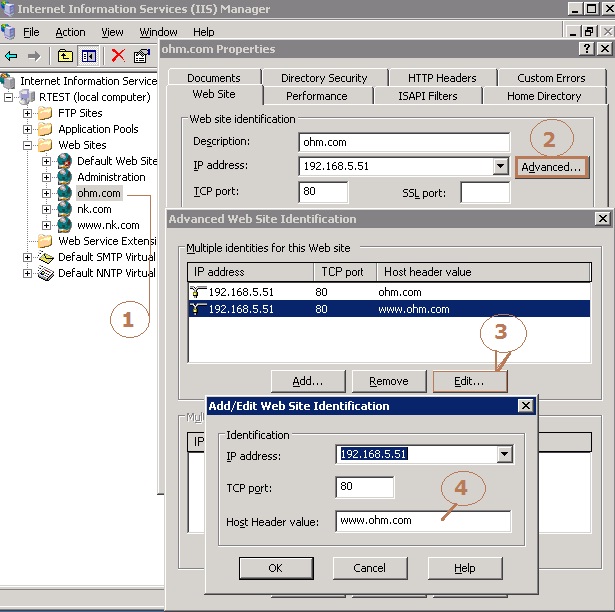
Task: Click the FTP Sites folder icon
Action: tap(45, 113)
